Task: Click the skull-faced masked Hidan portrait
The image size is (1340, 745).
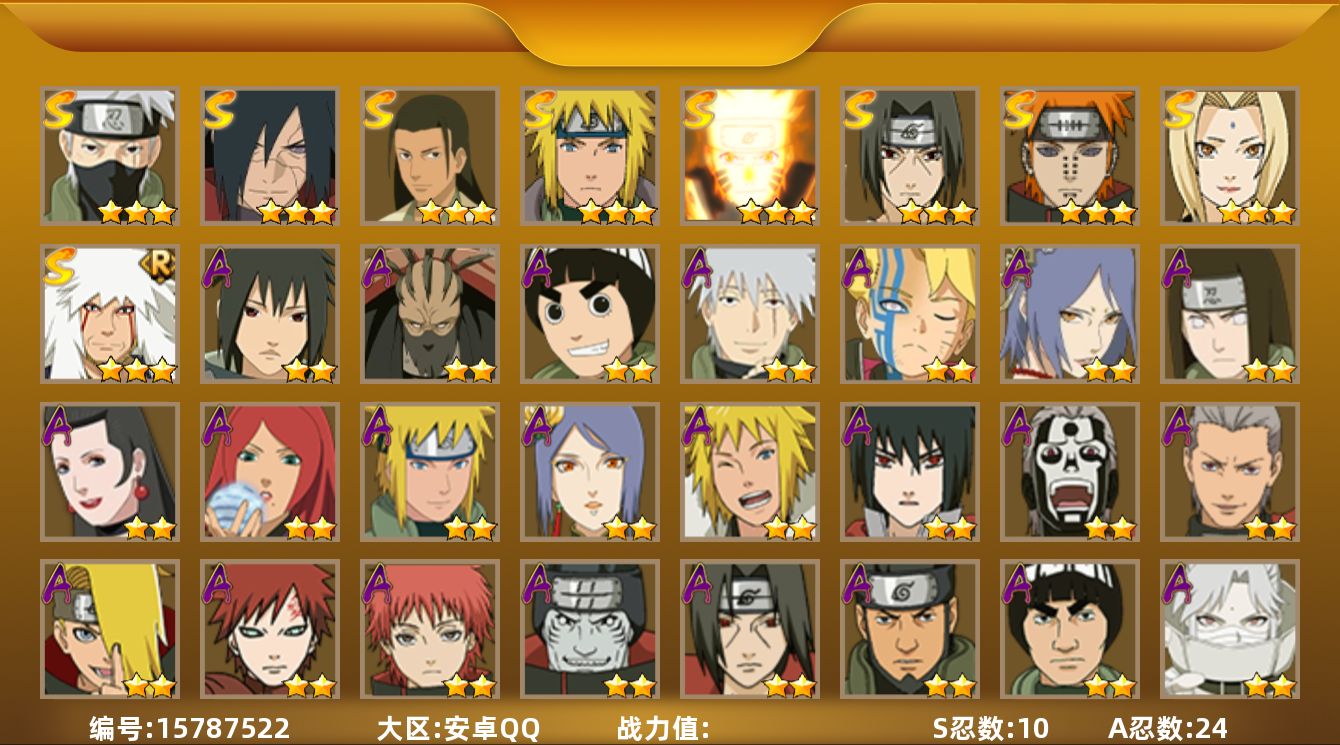Action: point(1070,472)
